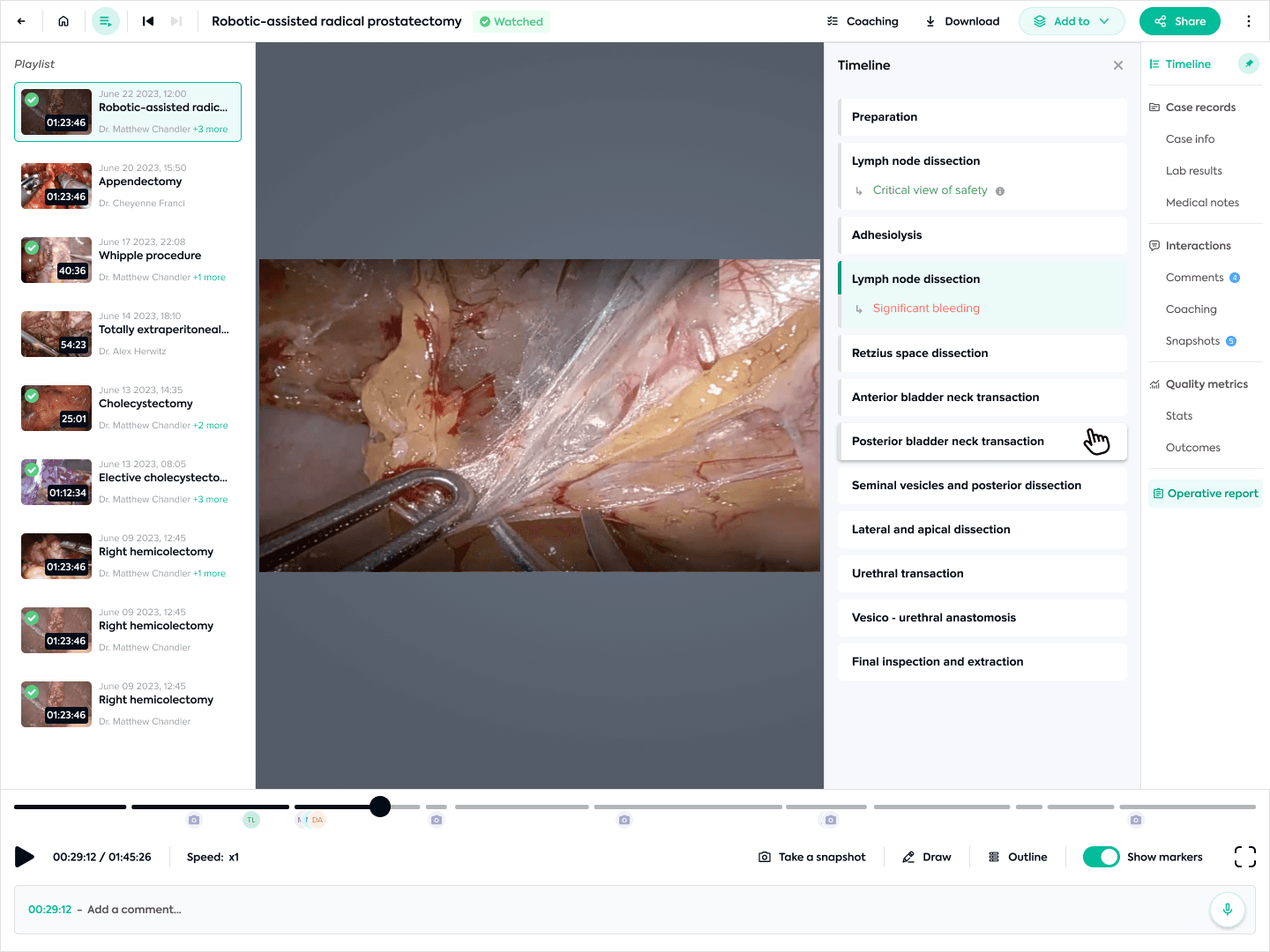This screenshot has width=1270, height=952.
Task: Toggle the playlist panel icon
Action: tap(106, 21)
